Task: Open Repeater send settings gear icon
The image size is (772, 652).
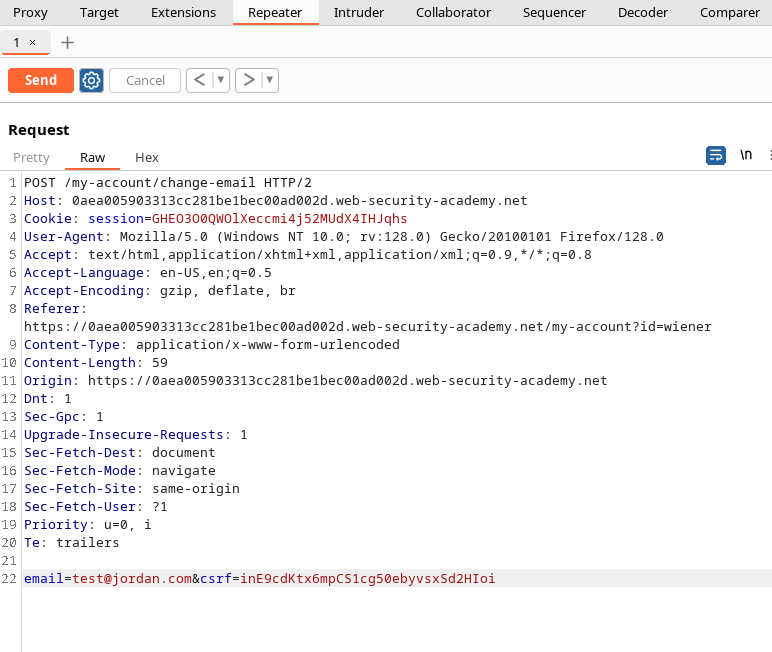Action: [x=92, y=80]
